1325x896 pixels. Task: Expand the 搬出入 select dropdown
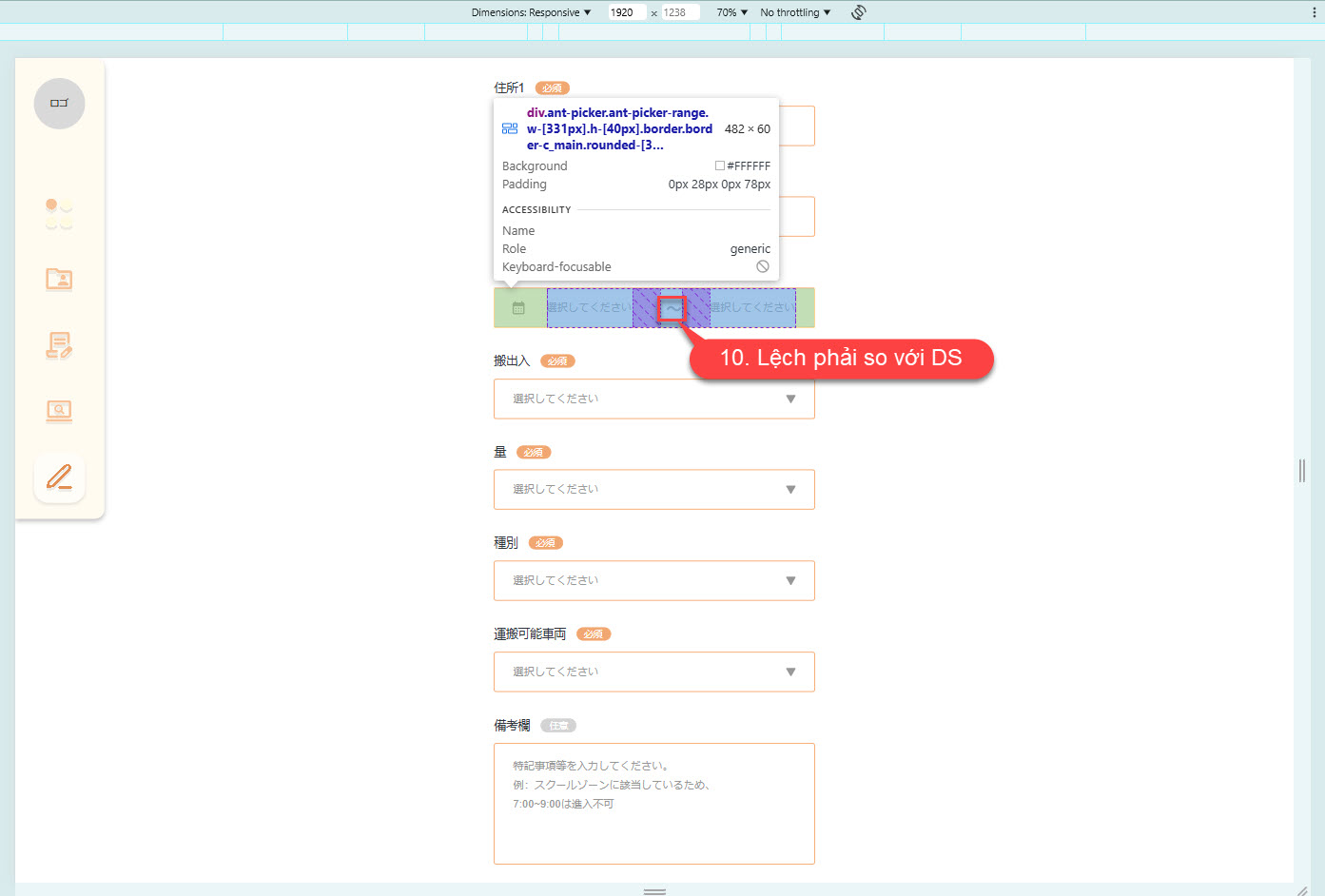click(x=653, y=399)
